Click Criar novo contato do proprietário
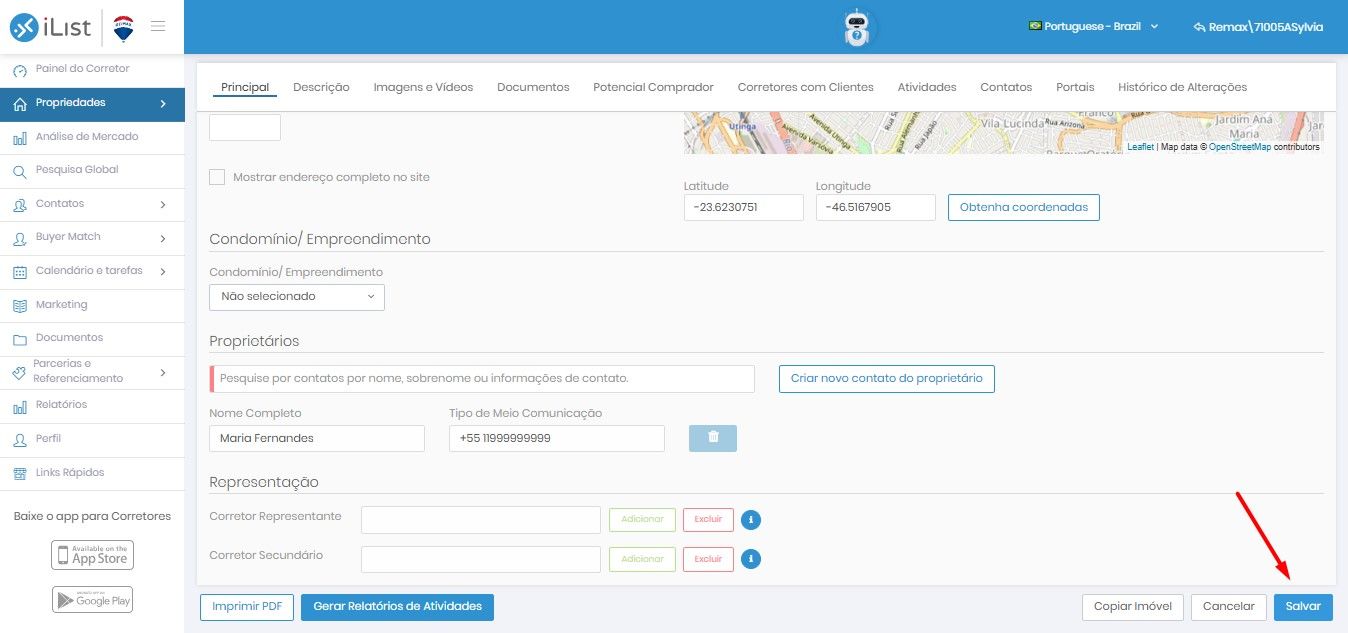The image size is (1348, 633). 887,379
